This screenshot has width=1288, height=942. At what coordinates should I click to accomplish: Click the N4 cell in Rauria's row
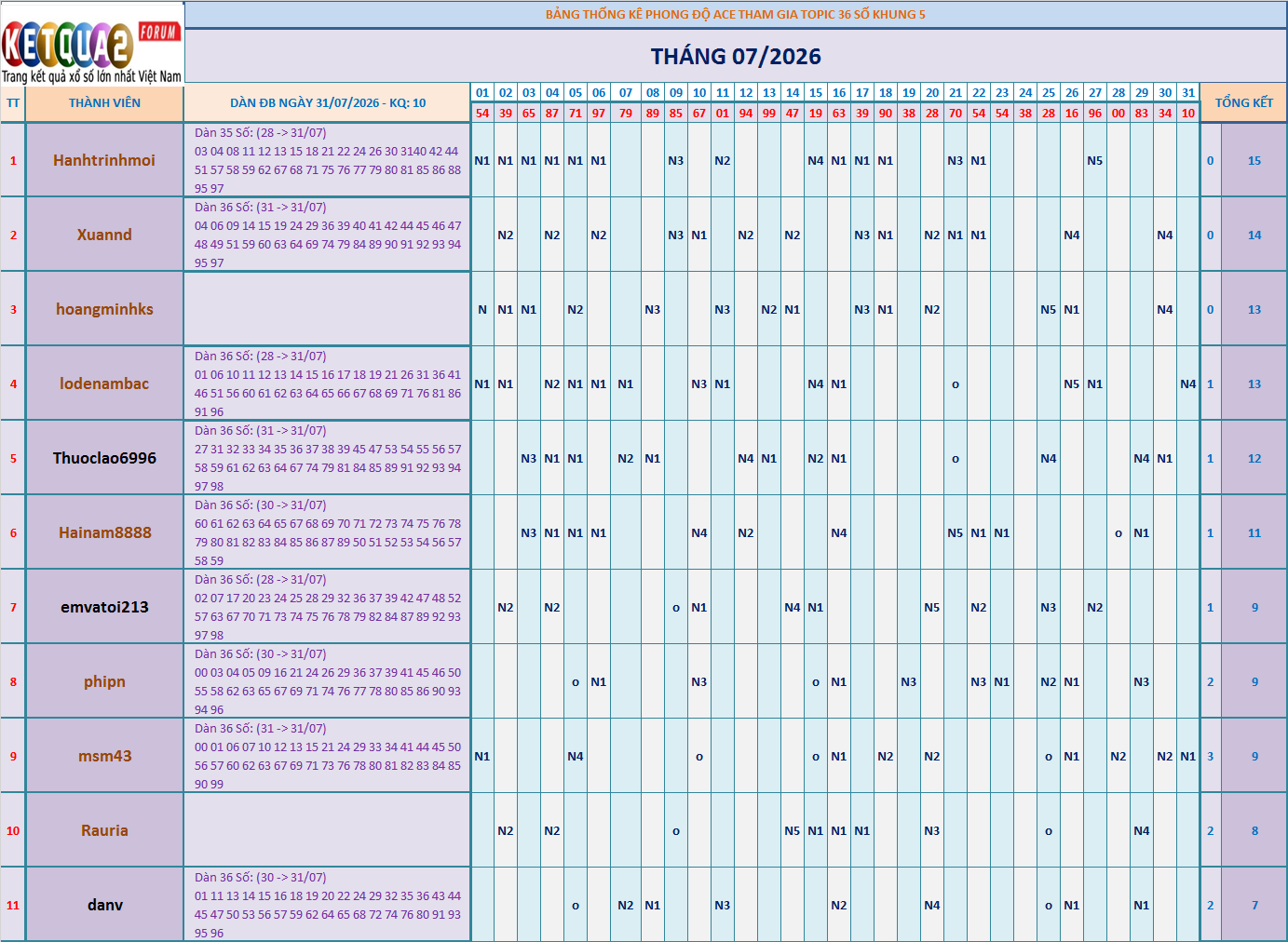point(1142,830)
